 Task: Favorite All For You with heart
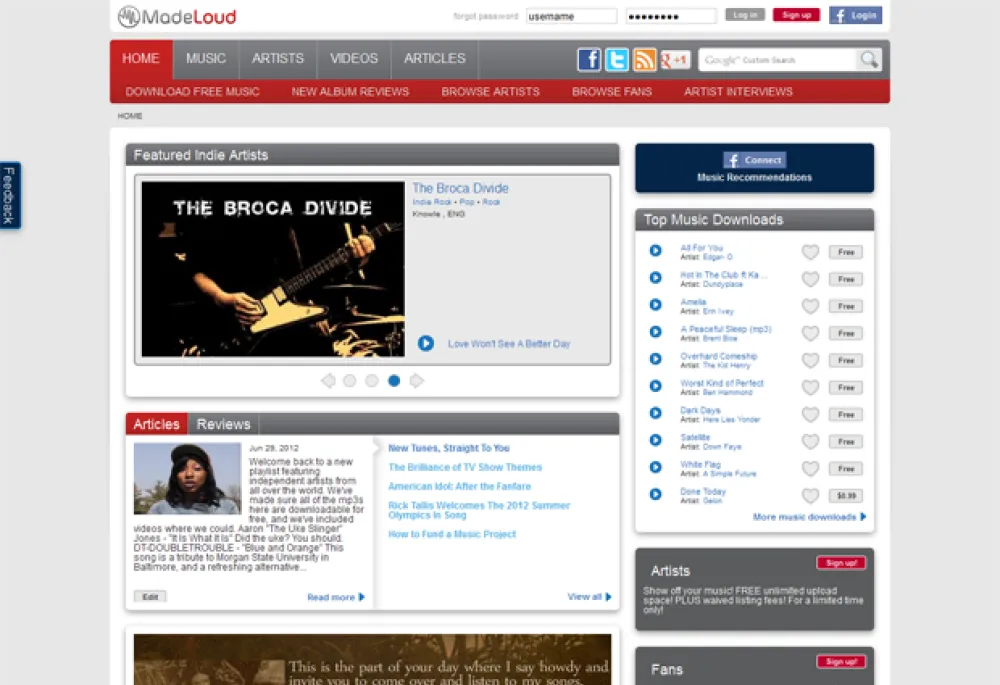(x=810, y=252)
